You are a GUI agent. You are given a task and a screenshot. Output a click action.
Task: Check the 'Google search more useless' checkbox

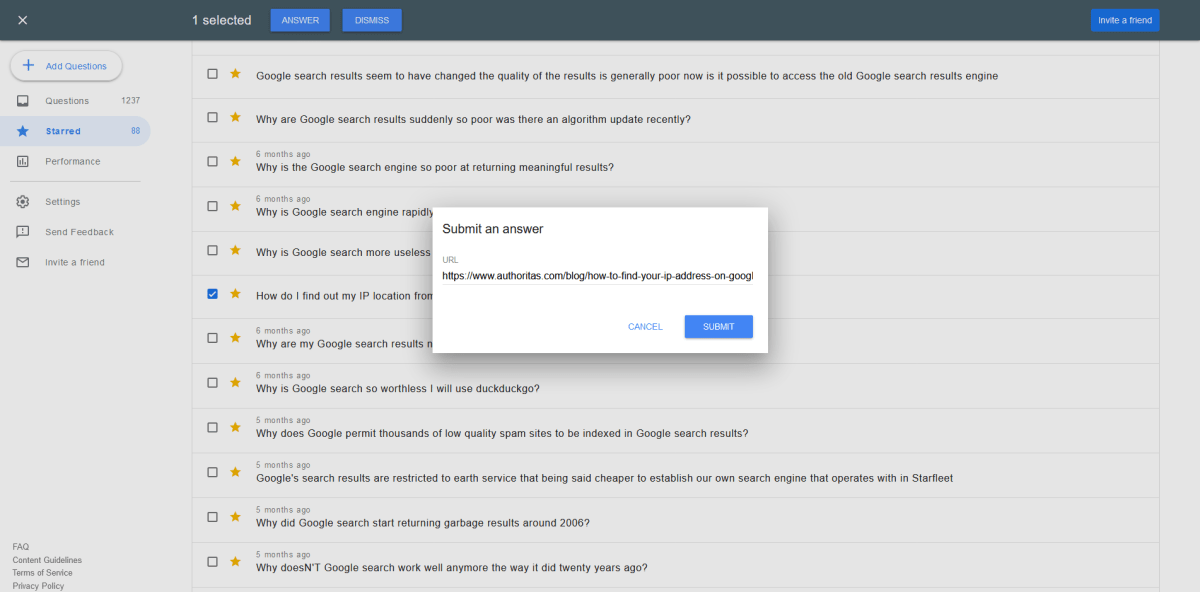point(212,250)
